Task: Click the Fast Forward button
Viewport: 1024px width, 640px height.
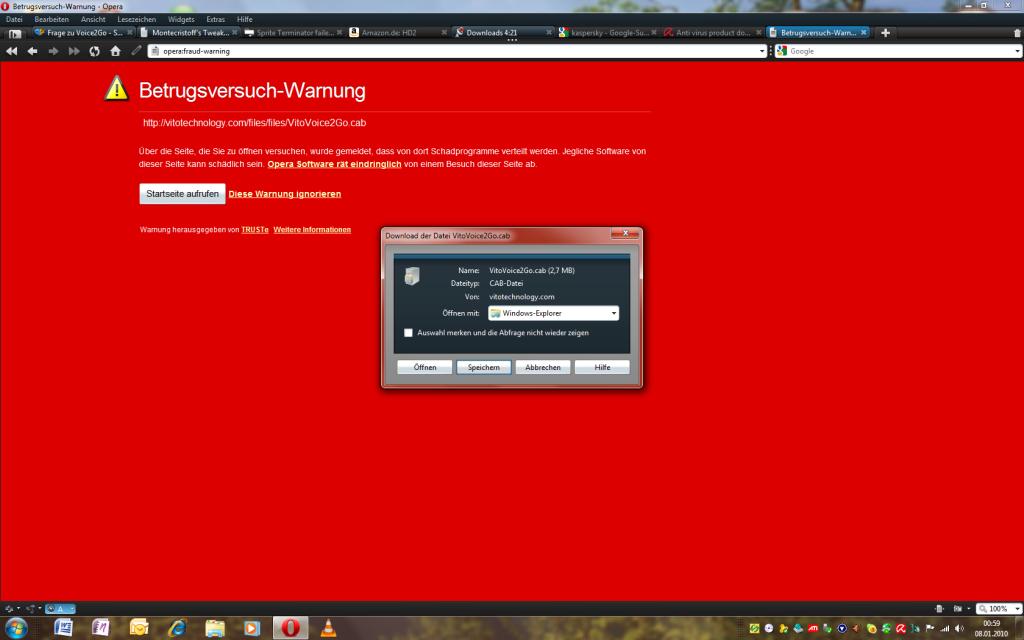Action: coord(74,51)
